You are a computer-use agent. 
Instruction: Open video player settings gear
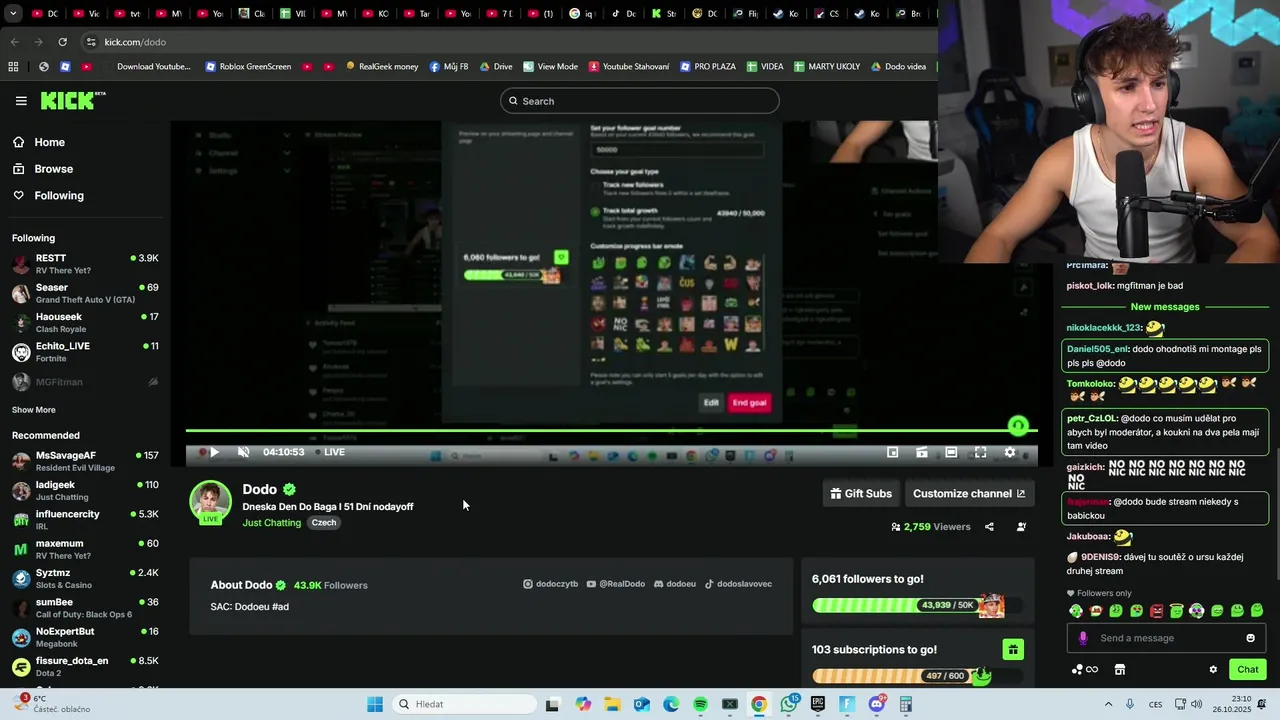click(x=1010, y=452)
